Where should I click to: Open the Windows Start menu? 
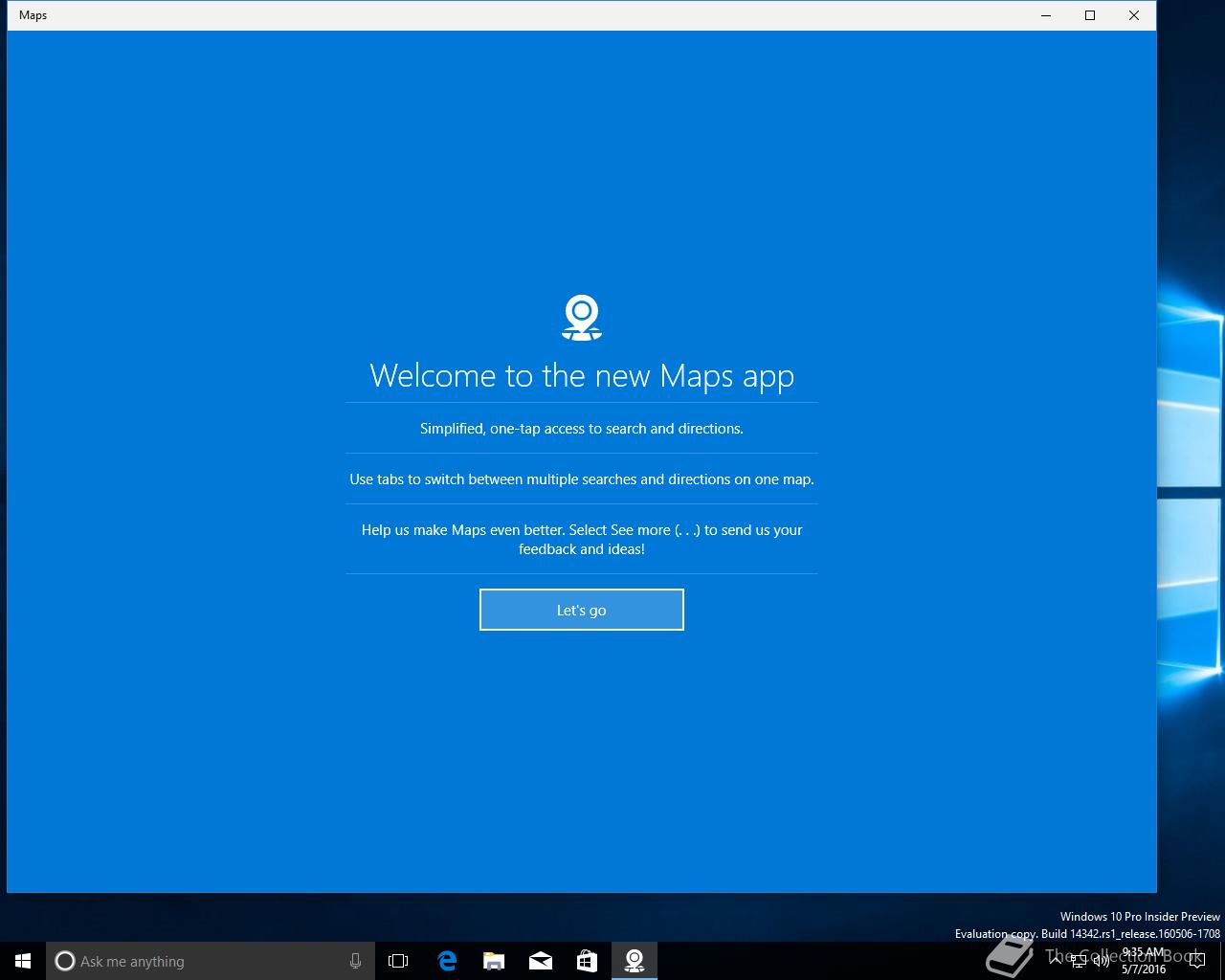[23, 961]
